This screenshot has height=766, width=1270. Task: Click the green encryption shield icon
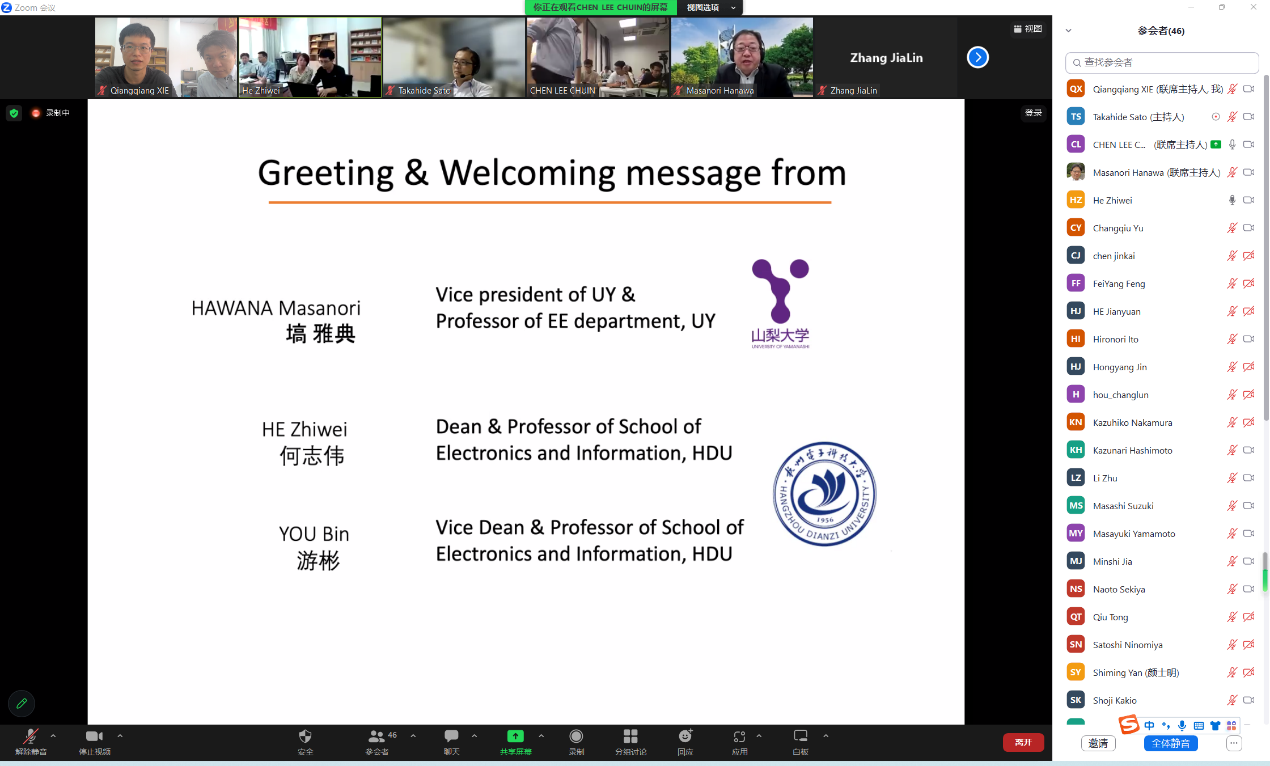pos(14,113)
